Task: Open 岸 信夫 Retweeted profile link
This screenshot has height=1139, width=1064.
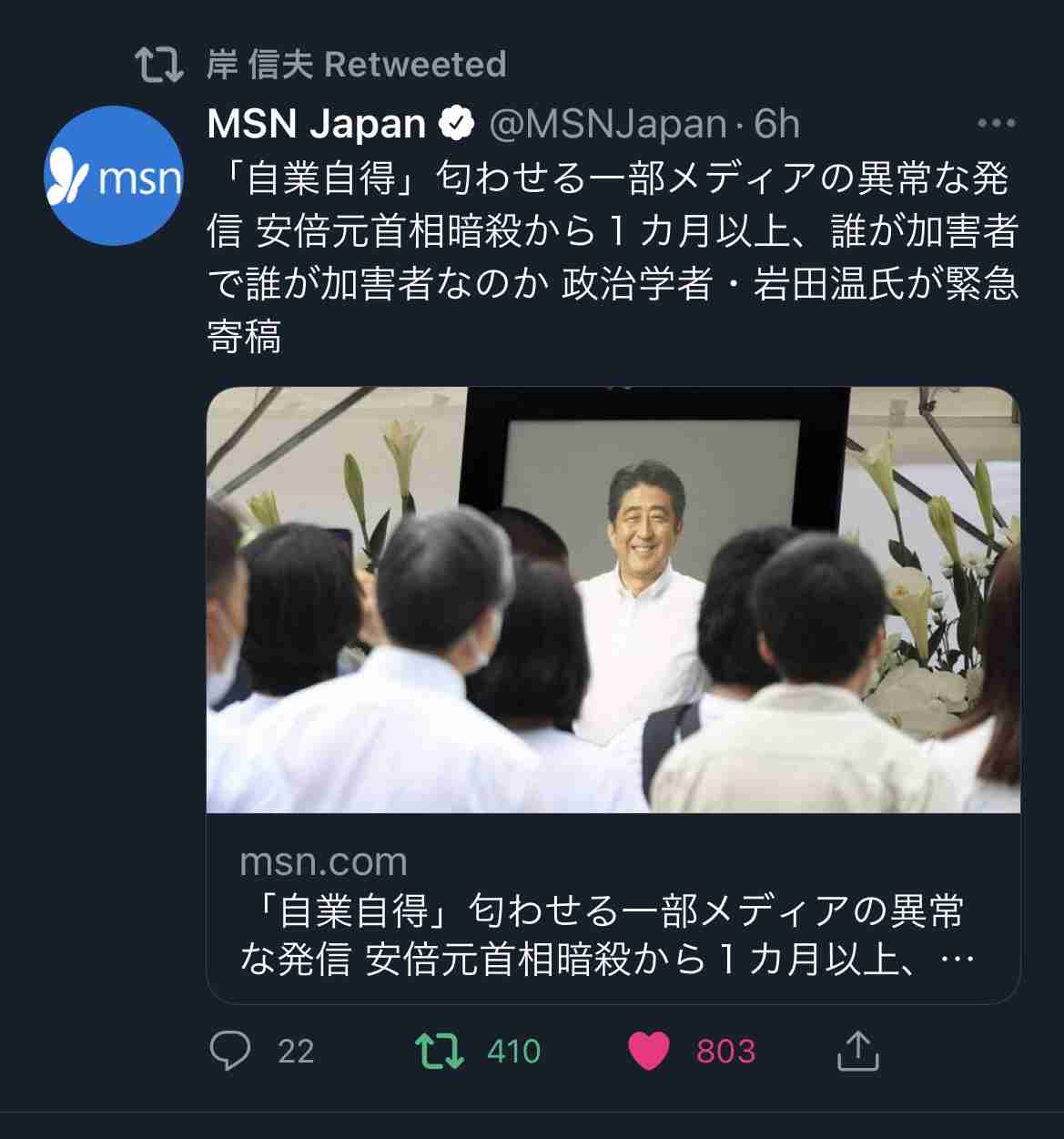Action: (356, 65)
